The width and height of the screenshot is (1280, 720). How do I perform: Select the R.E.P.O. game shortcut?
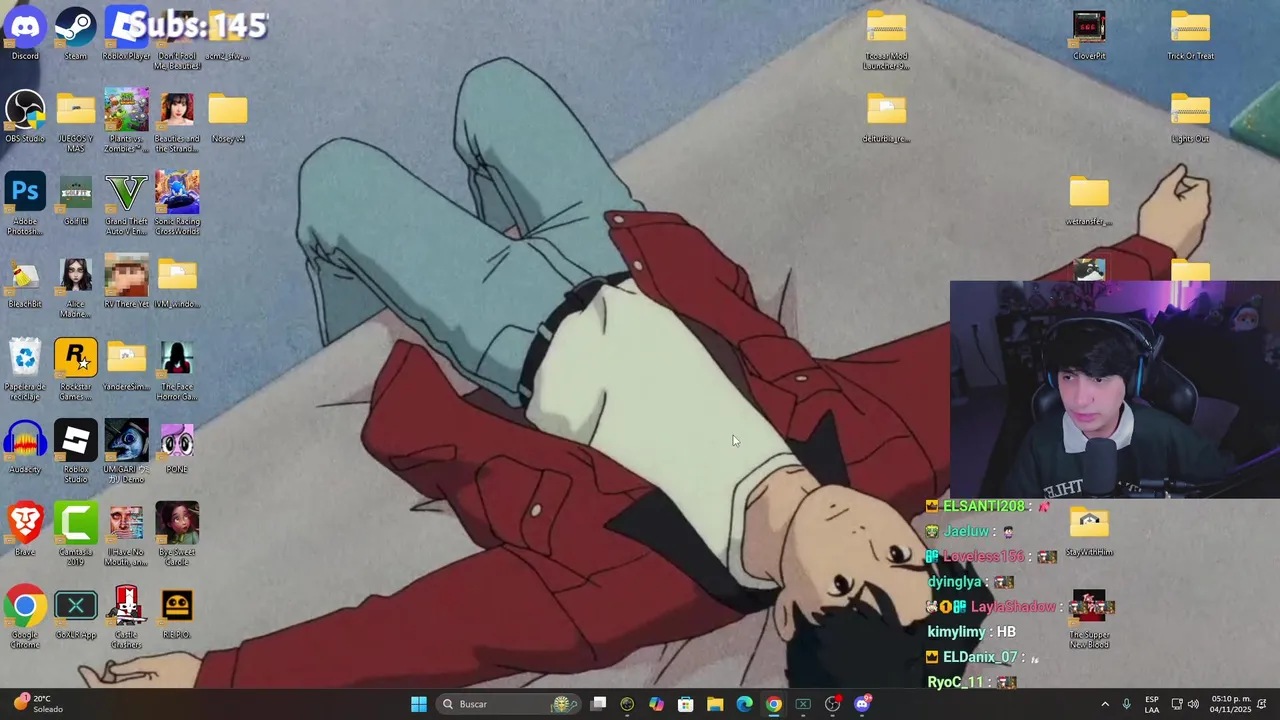click(177, 613)
